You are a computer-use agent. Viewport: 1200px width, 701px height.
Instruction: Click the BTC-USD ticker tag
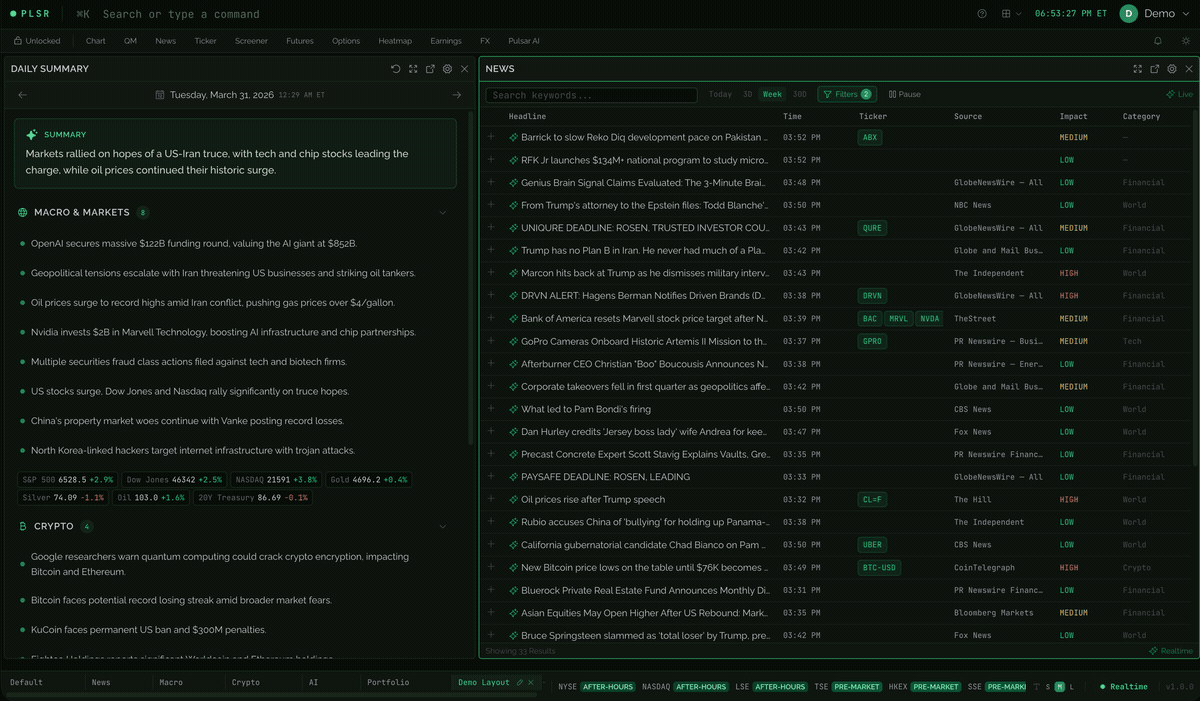[x=880, y=568]
